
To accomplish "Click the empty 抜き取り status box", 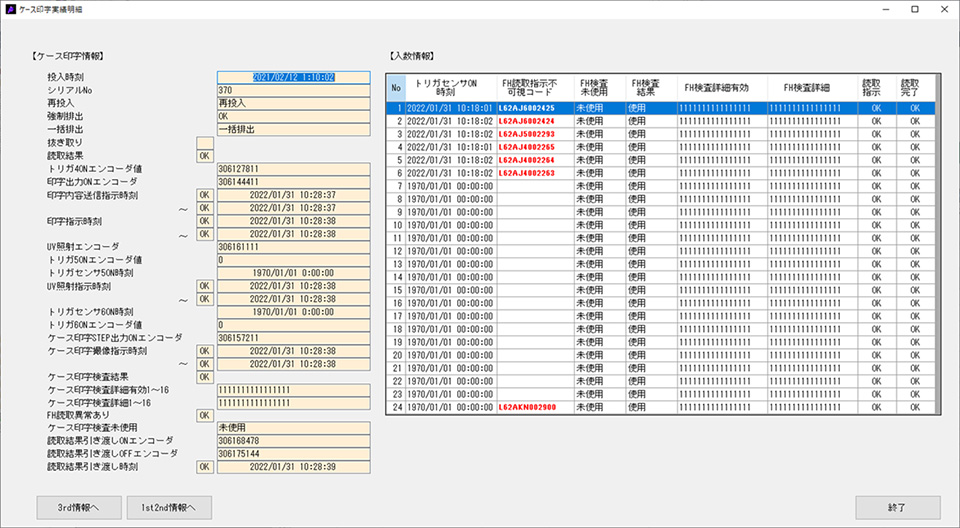I will tap(205, 142).
